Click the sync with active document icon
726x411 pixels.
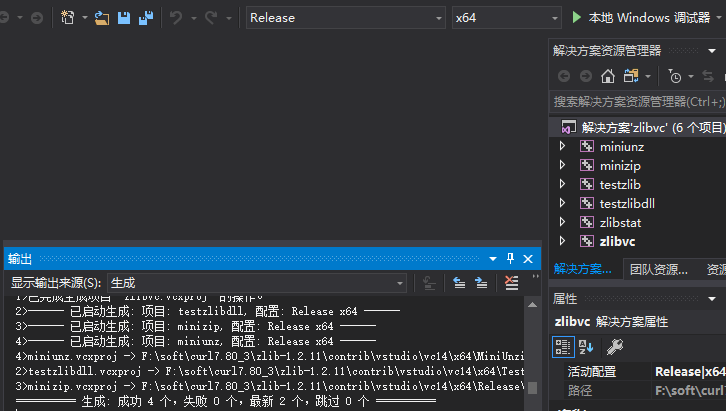(x=708, y=76)
